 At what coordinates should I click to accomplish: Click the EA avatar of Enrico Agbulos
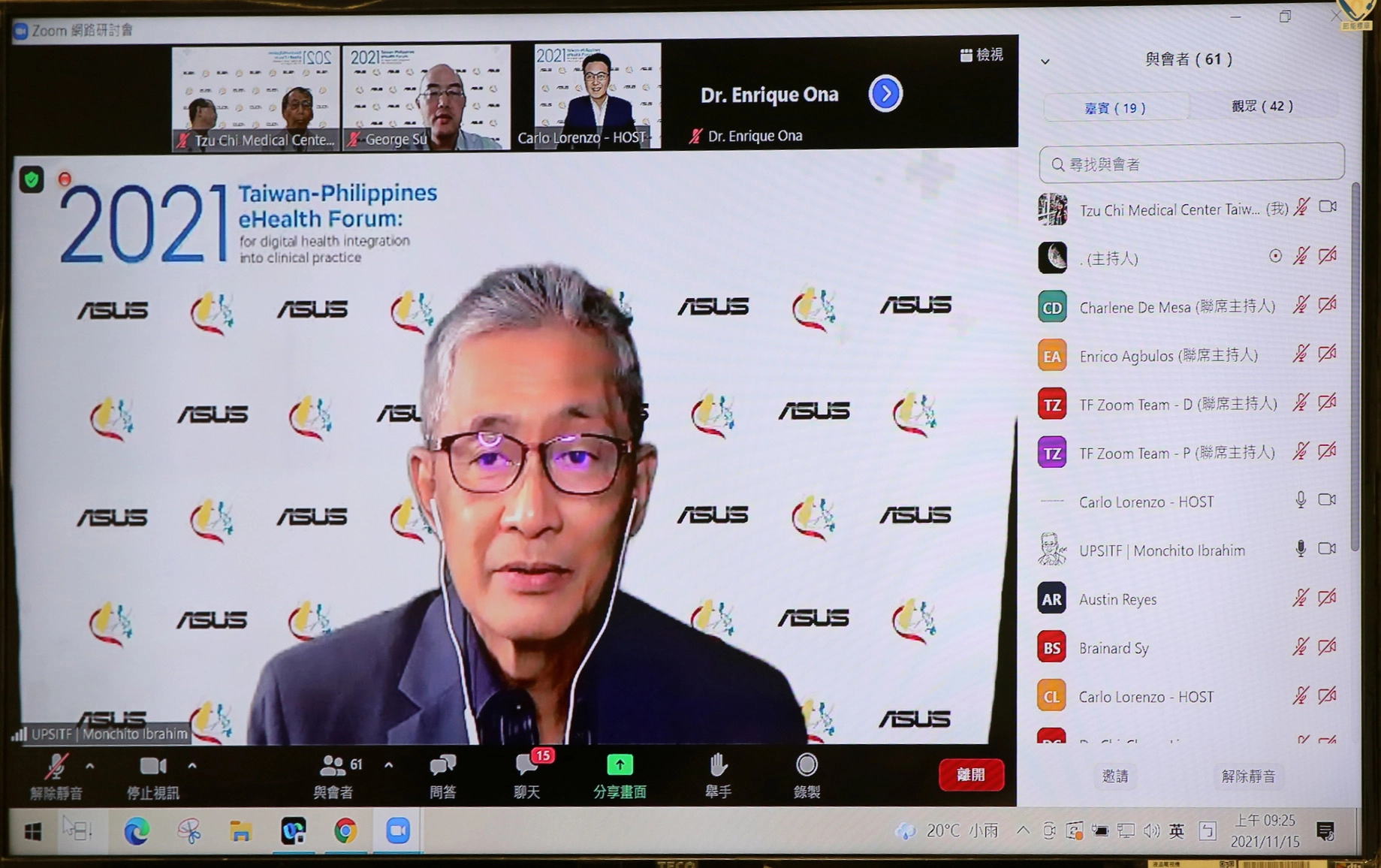(x=1052, y=356)
